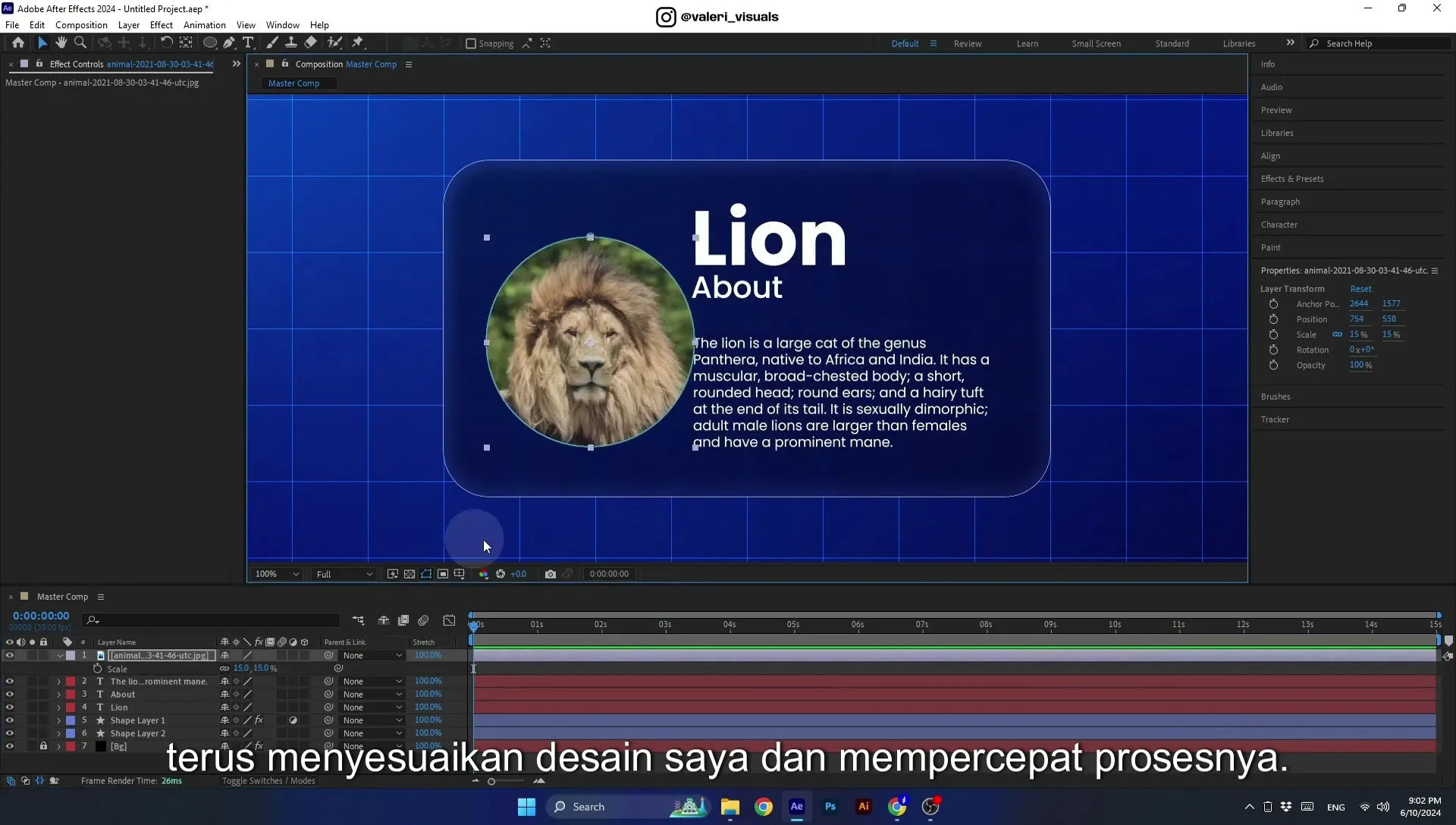
Task: Select the Clone Stamp tool
Action: (x=290, y=43)
